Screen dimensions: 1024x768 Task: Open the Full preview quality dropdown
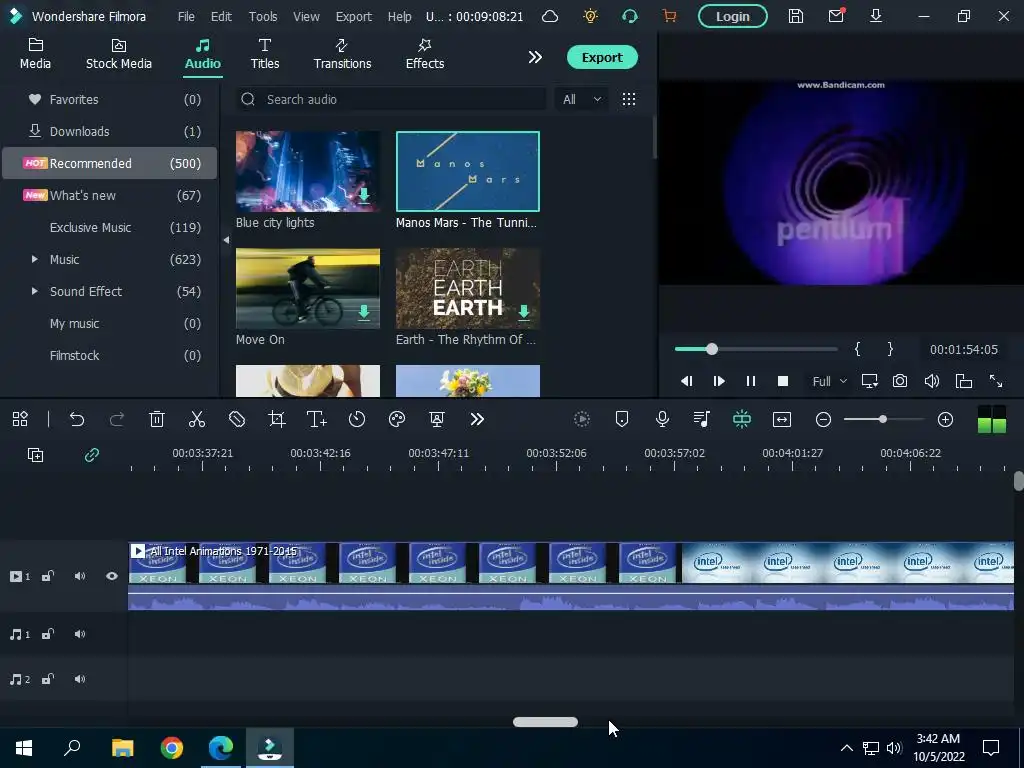point(829,381)
